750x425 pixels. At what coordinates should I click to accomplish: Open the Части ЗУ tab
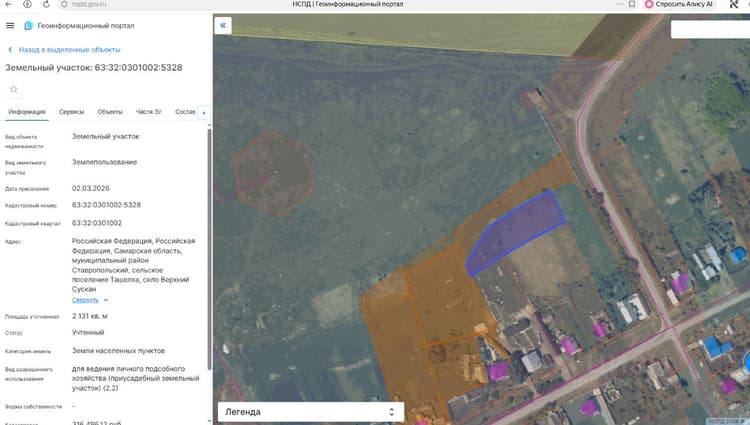point(149,112)
